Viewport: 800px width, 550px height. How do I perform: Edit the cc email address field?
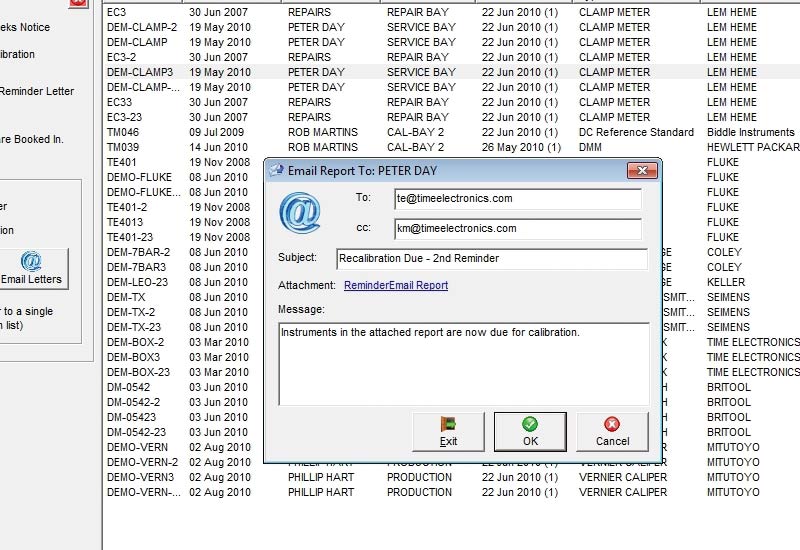pos(517,229)
